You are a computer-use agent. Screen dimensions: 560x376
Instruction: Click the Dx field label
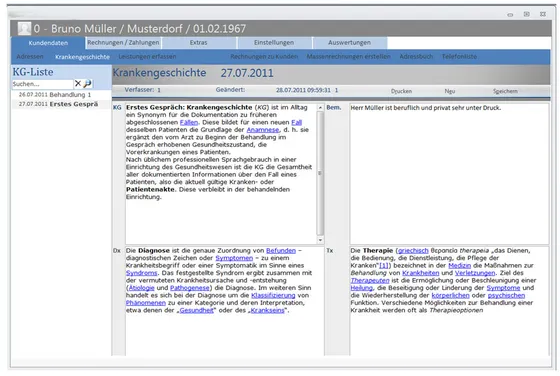[117, 251]
